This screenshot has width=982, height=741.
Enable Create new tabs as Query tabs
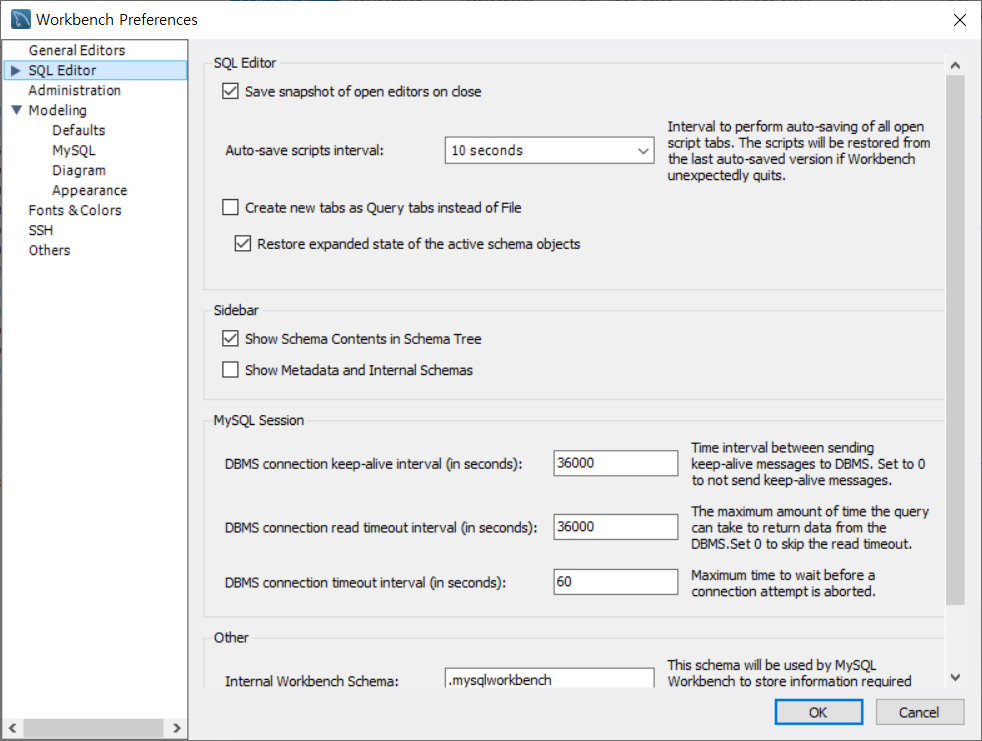230,207
